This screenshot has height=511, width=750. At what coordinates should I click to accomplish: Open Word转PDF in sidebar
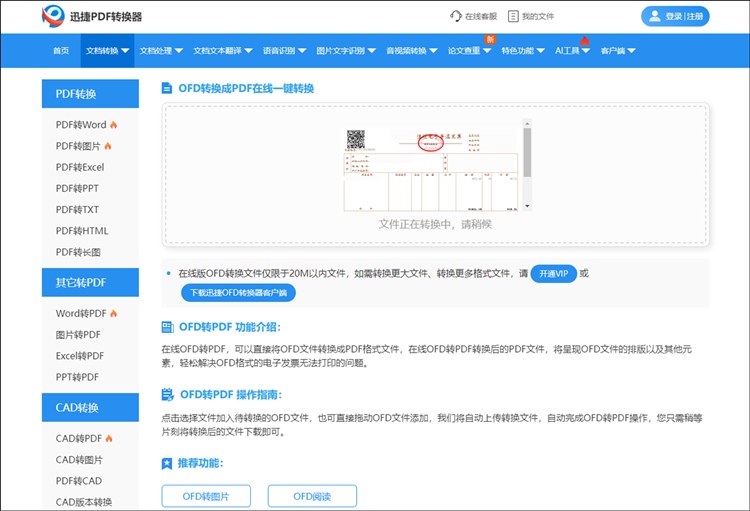(81, 313)
